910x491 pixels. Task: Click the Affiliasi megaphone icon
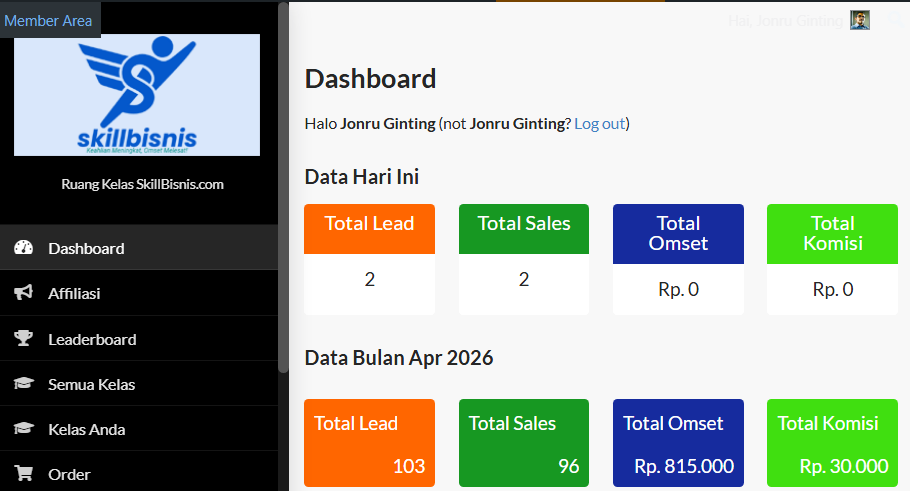24,293
